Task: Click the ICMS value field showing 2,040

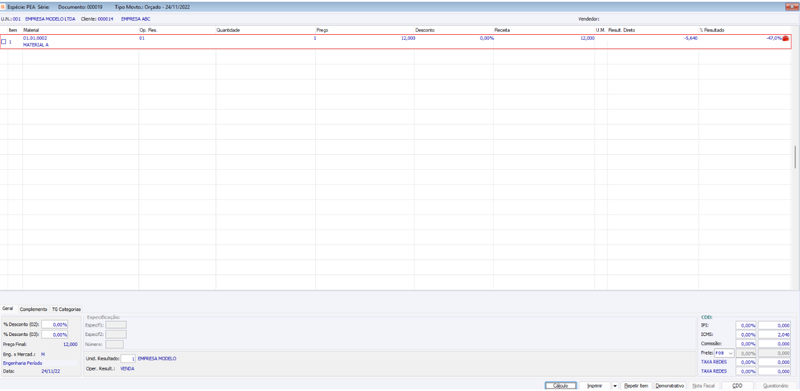Action: pos(774,334)
